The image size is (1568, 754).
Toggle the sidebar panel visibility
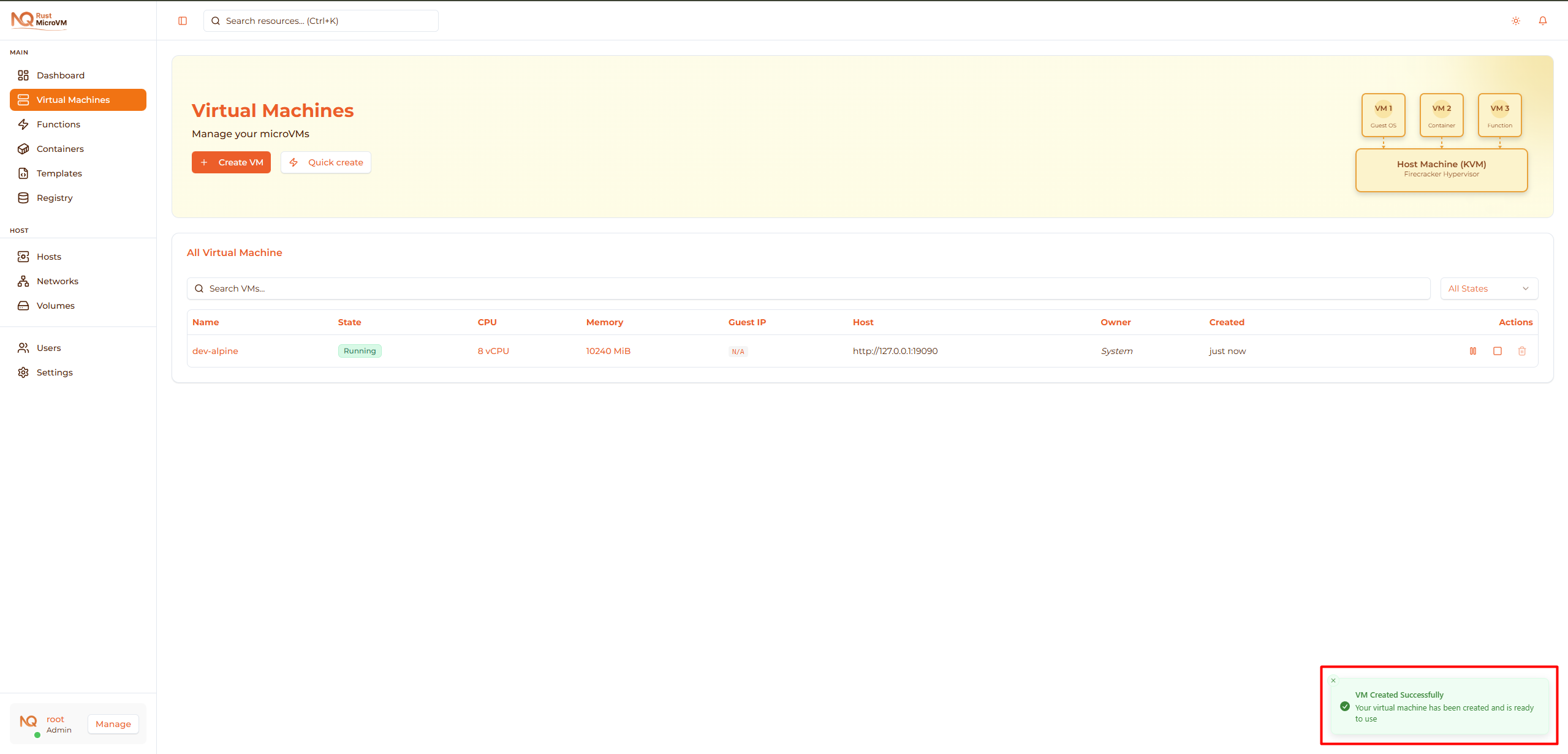[182, 20]
